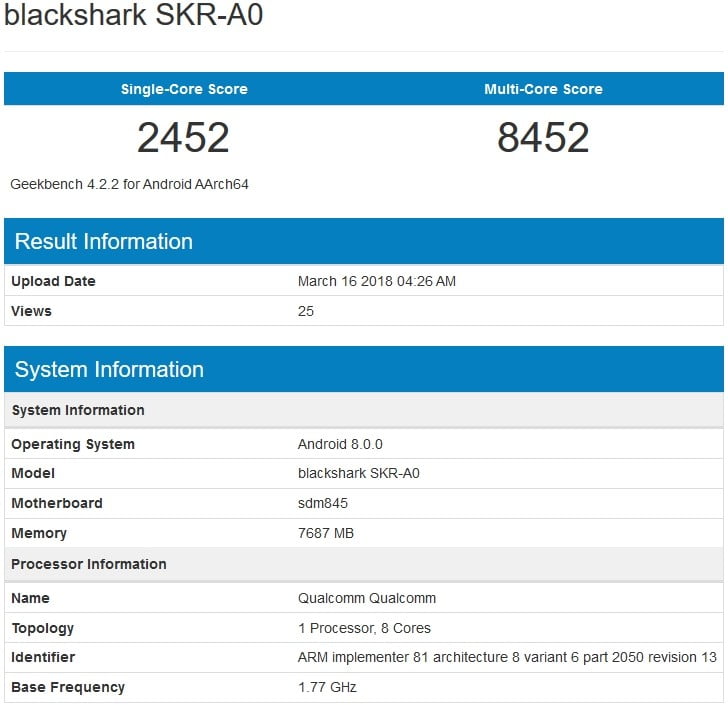Click the Geekbench 4.2.2 for Android text
The width and height of the screenshot is (728, 705).
(129, 185)
